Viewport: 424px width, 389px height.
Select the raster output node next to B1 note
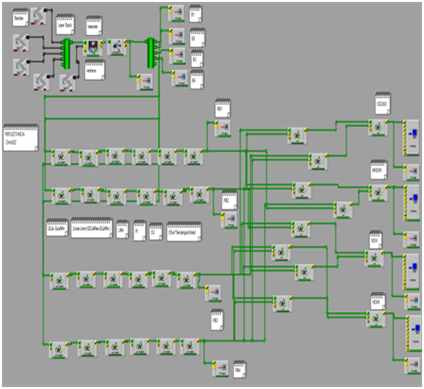tap(177, 13)
